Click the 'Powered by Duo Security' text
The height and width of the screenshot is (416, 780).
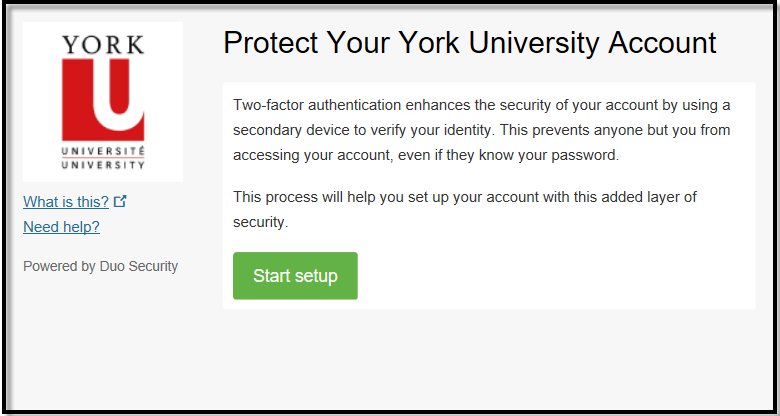[x=100, y=266]
